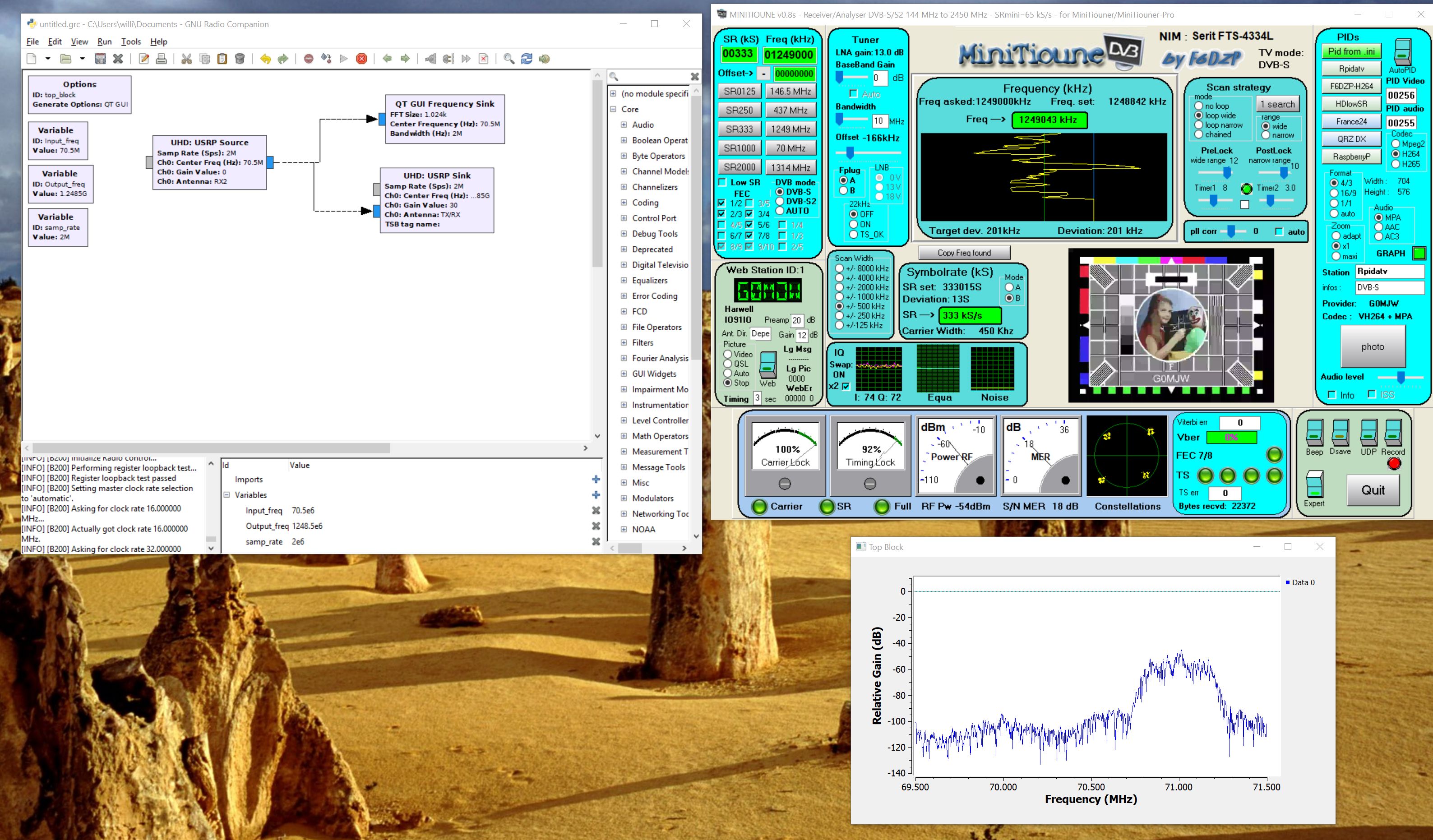Collapse the Variables tree in variable editor

click(227, 495)
